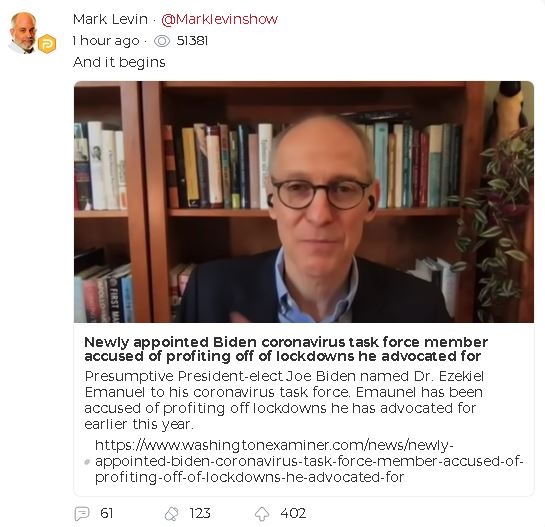
Task: Click the Mark Levin display name
Action: click(x=110, y=19)
